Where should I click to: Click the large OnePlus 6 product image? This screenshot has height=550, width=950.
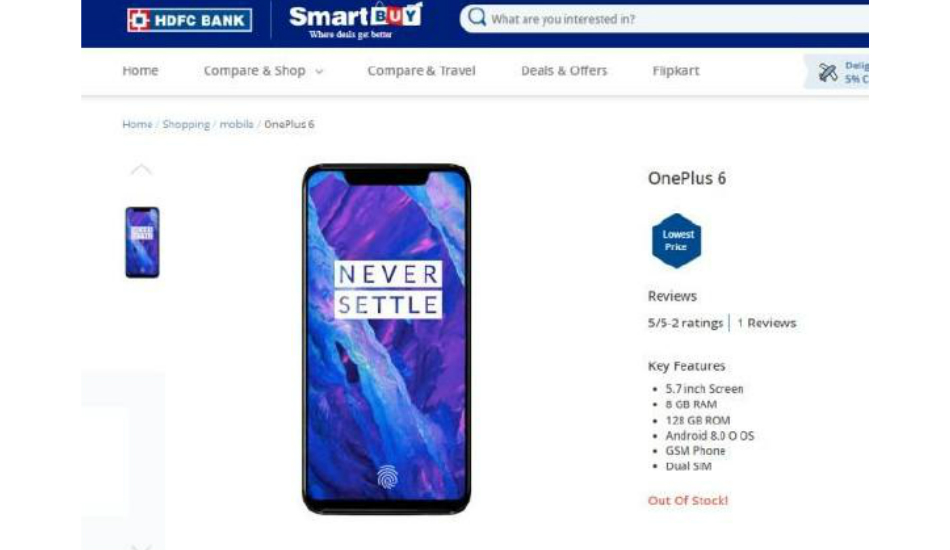[x=387, y=339]
